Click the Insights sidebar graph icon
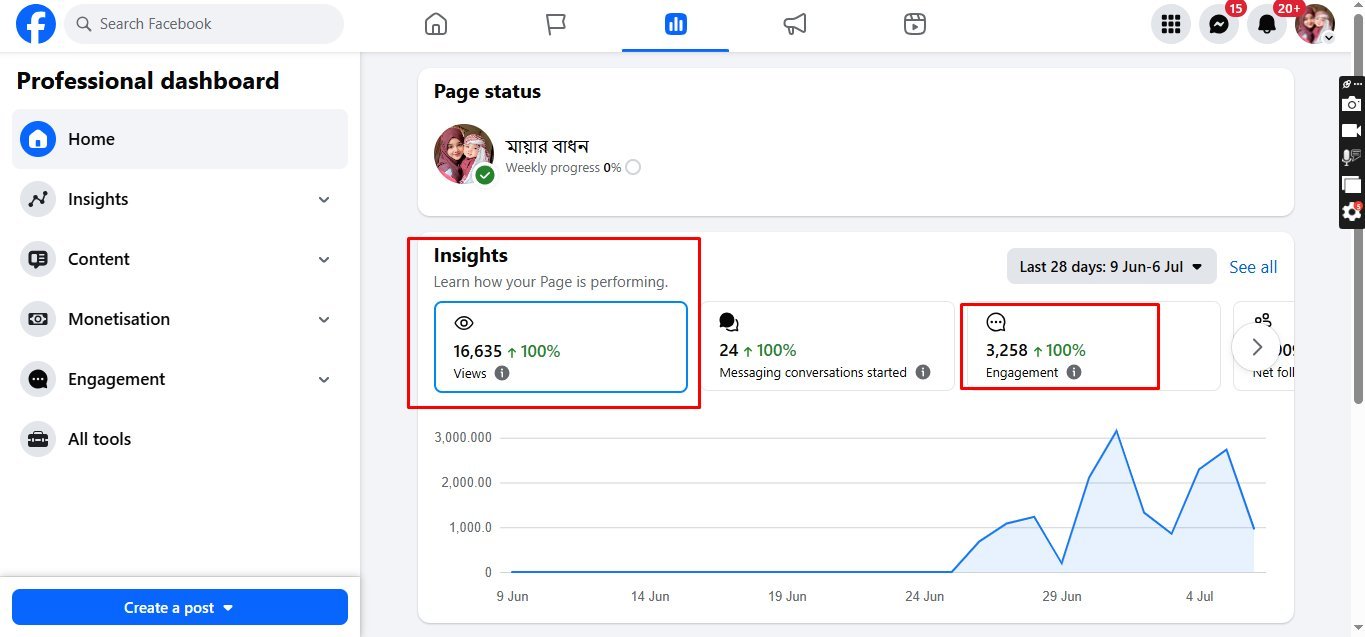Viewport: 1365px width, 637px height. click(38, 199)
